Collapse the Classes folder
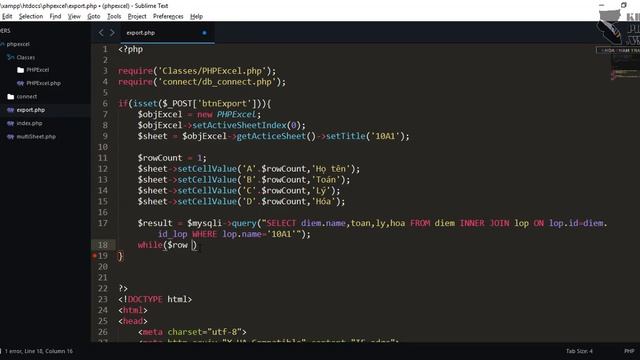The image size is (640, 360). tap(25, 58)
